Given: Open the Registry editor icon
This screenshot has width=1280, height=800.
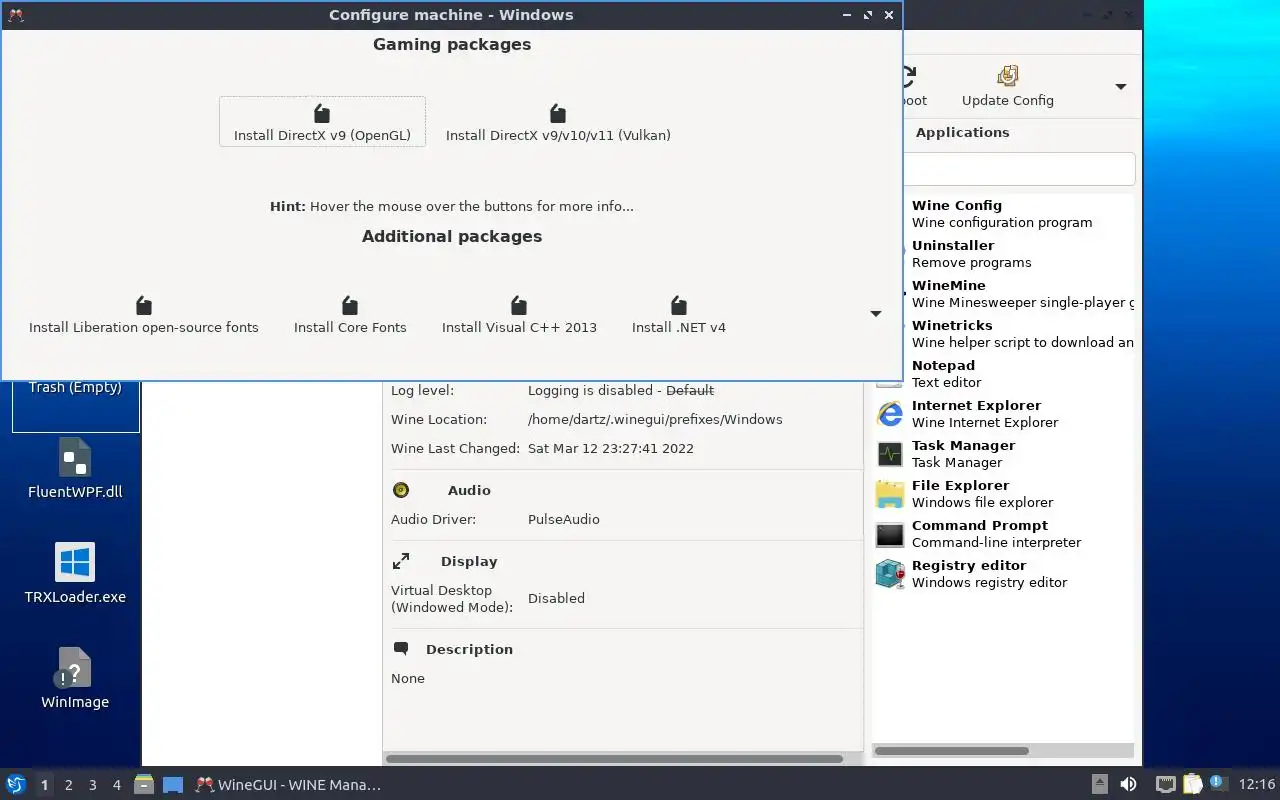Looking at the screenshot, I should 890,573.
